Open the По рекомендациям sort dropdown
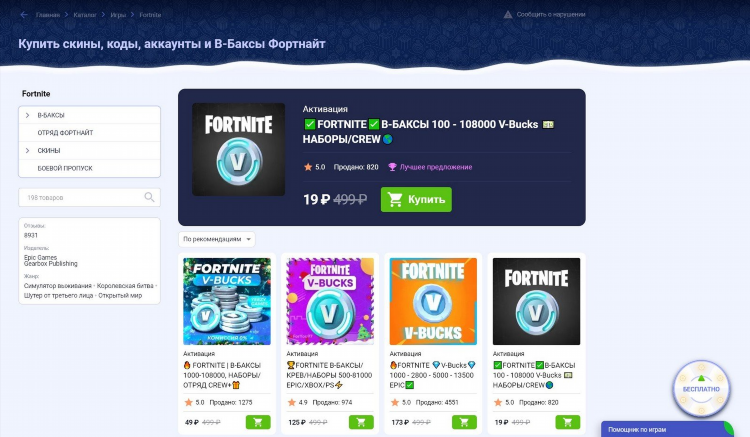Image resolution: width=750 pixels, height=437 pixels. [217, 239]
